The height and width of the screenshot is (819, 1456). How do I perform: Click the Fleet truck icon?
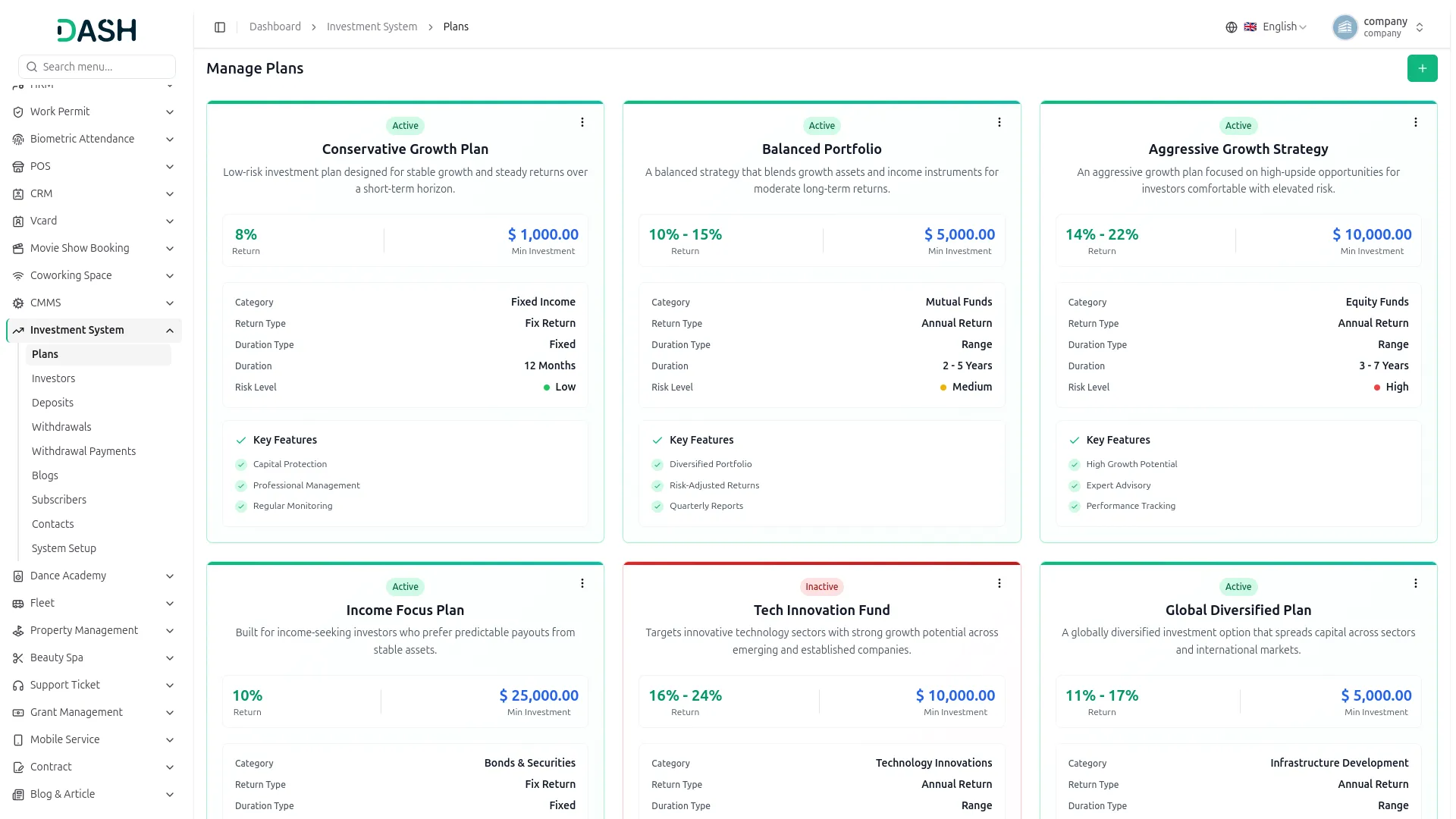click(x=18, y=604)
